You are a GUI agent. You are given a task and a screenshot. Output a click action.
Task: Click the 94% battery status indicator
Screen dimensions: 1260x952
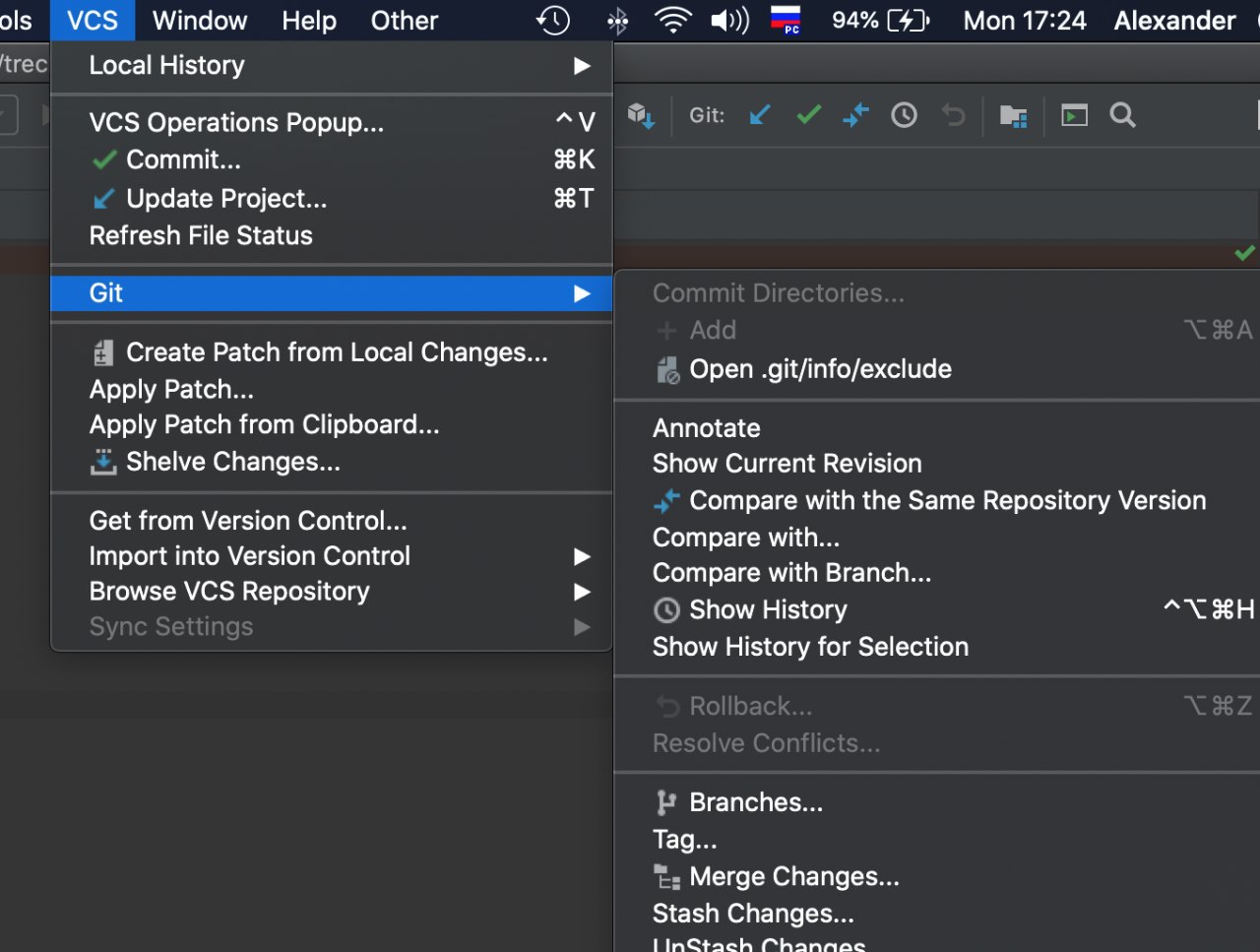coord(881,20)
